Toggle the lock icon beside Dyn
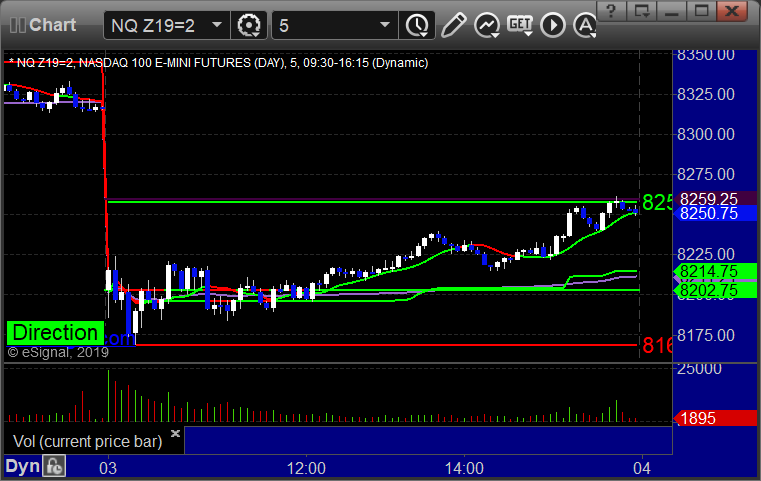761x481 pixels. click(54, 466)
